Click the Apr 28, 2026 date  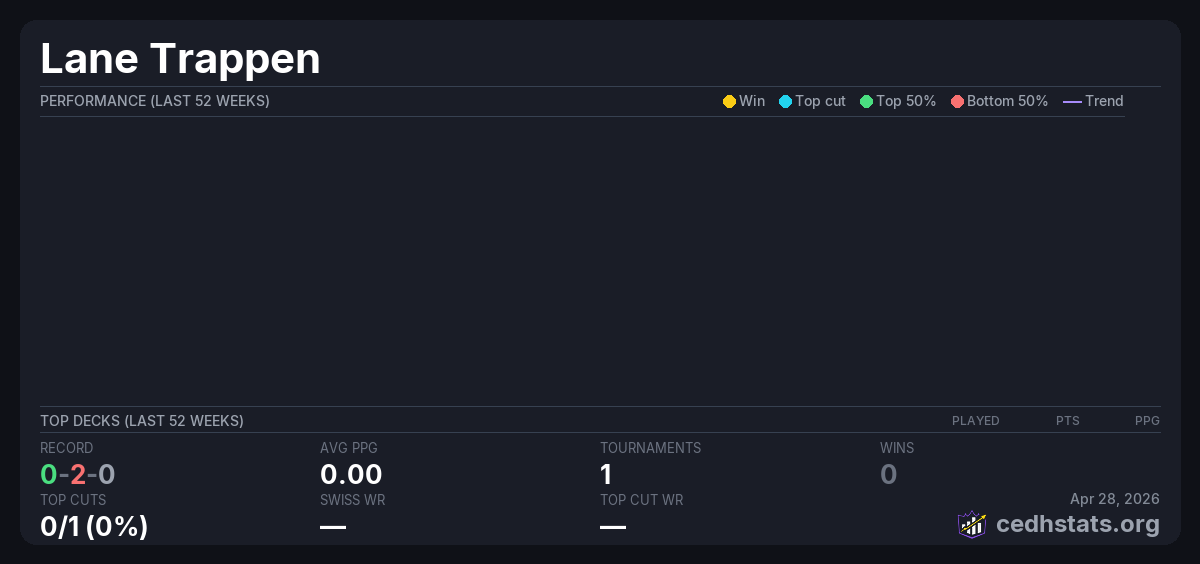point(1114,499)
